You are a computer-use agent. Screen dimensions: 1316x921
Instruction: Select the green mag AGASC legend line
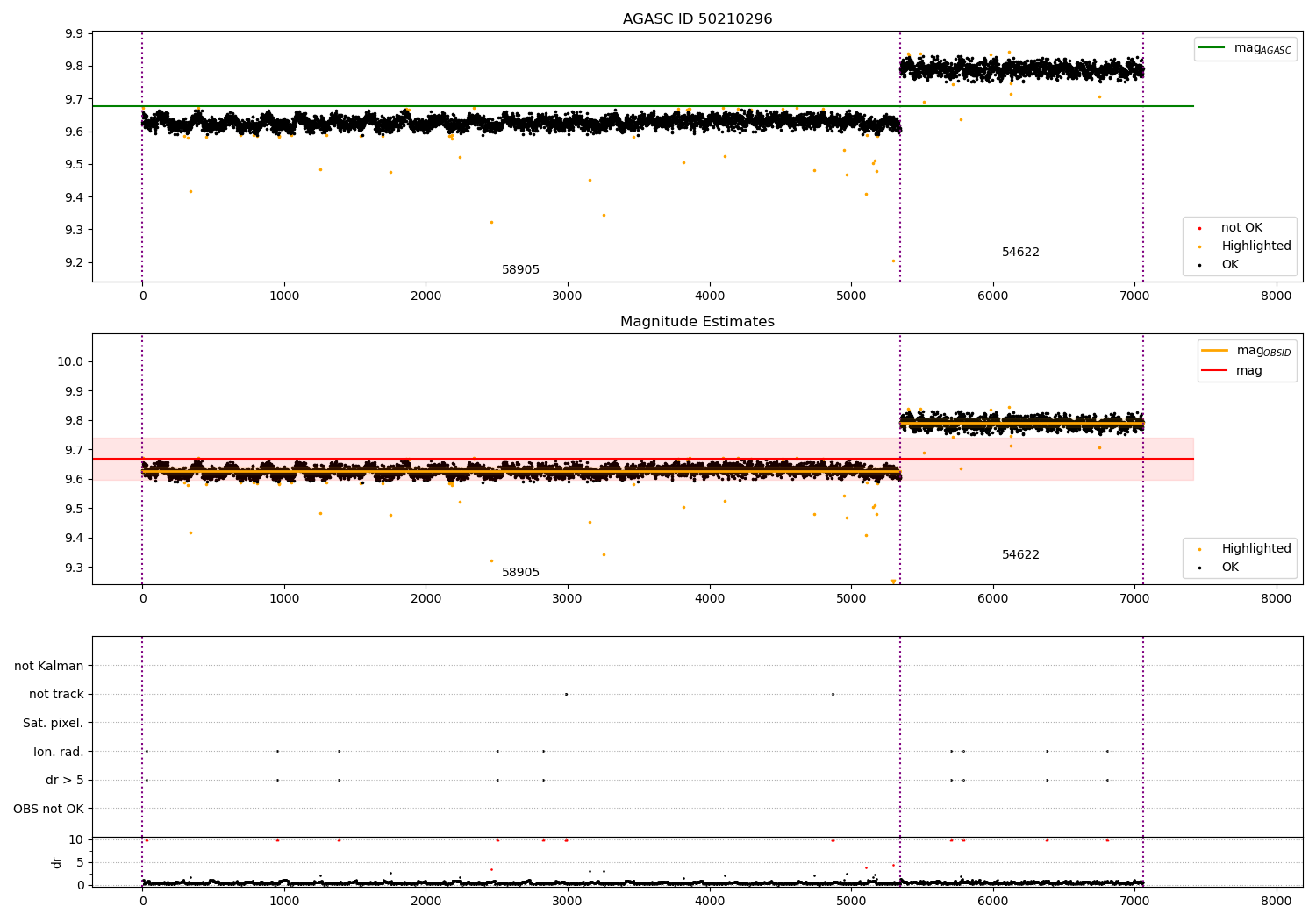tap(1212, 48)
